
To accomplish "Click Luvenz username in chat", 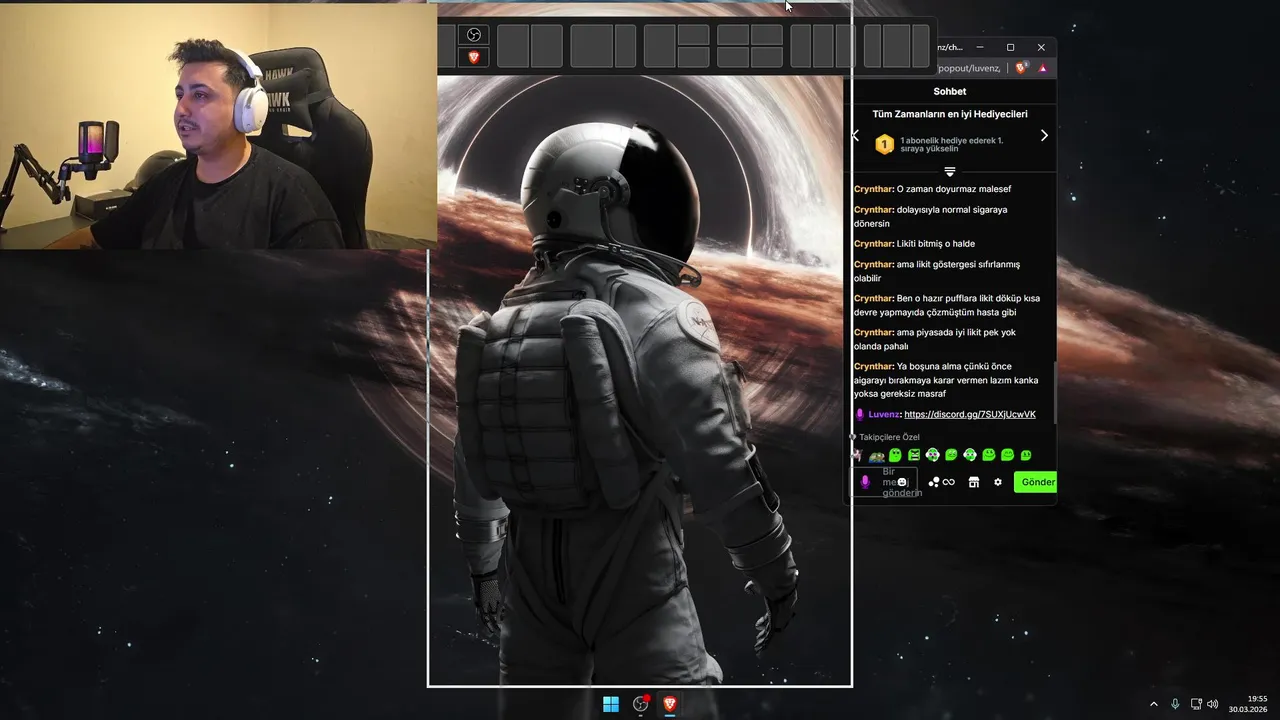I will click(x=884, y=414).
